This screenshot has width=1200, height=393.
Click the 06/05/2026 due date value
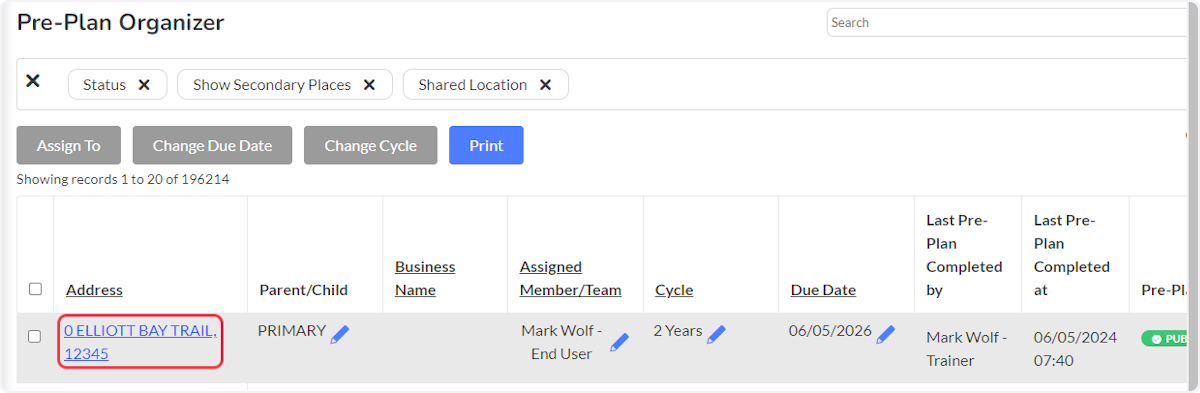[x=830, y=331]
